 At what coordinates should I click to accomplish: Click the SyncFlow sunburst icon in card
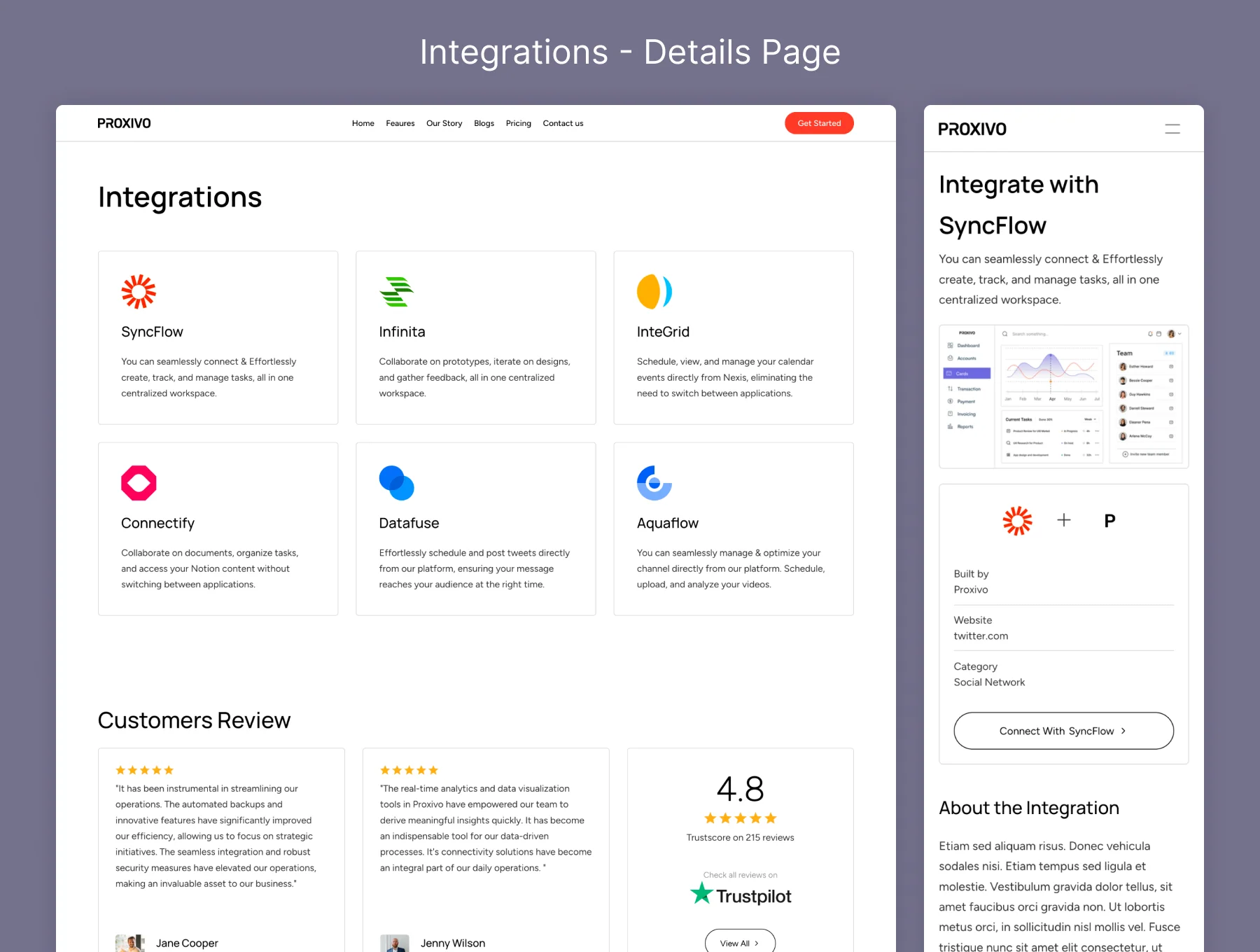[x=139, y=291]
